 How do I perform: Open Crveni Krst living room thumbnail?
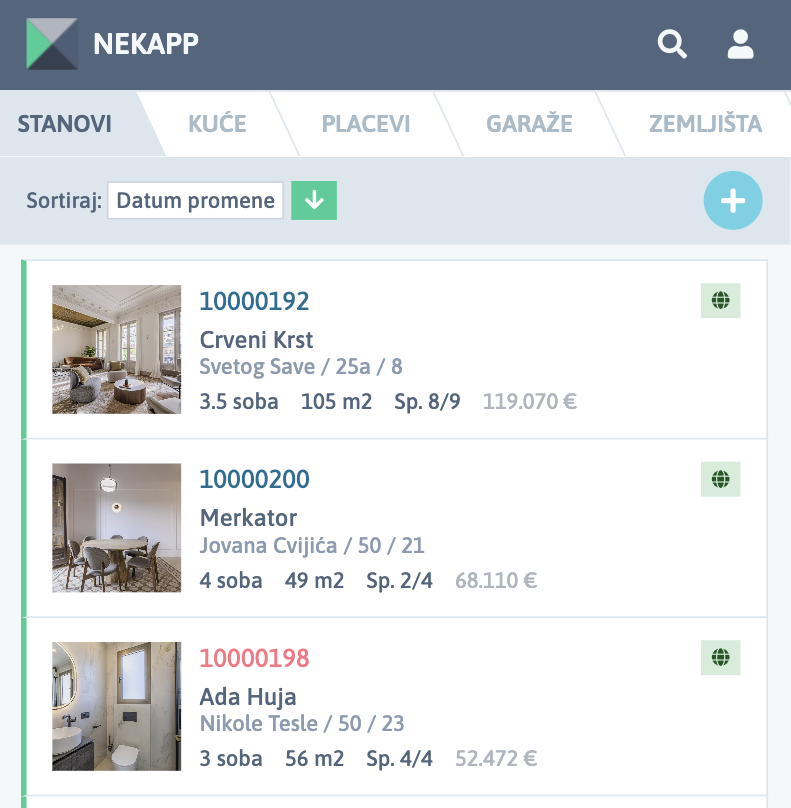116,349
